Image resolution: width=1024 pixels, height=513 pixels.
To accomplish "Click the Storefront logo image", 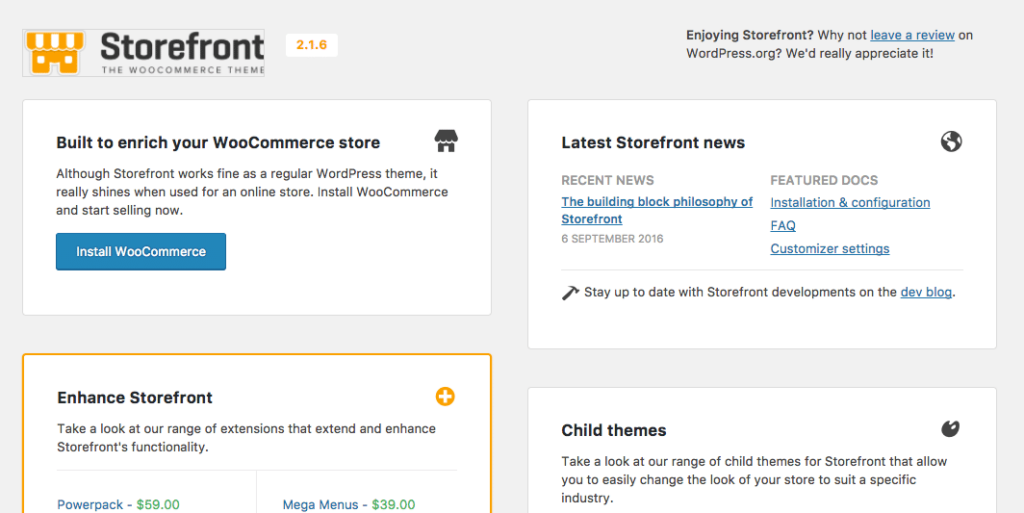I will coord(144,53).
